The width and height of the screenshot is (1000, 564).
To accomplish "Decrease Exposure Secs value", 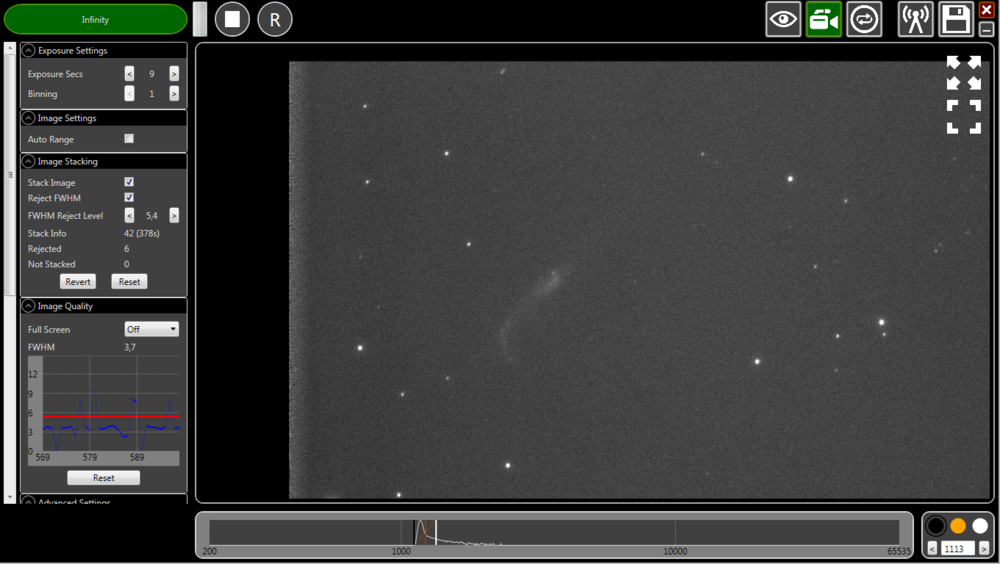I will (x=129, y=74).
